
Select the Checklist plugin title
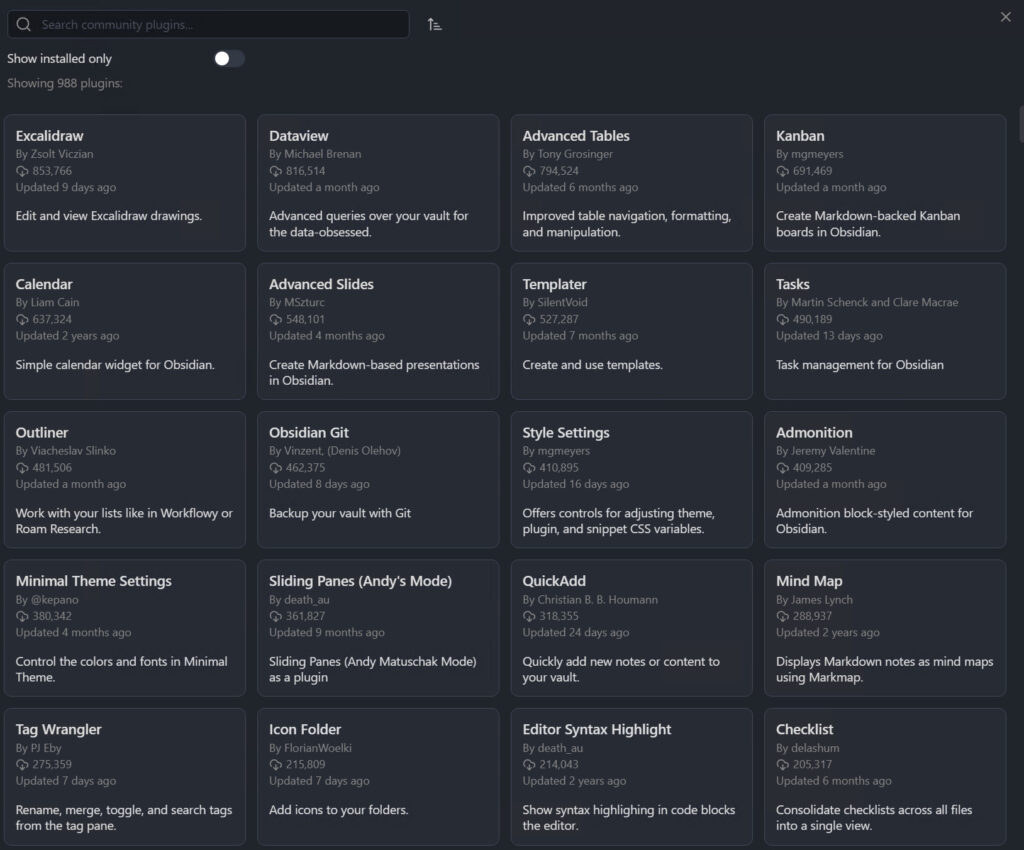pyautogui.click(x=805, y=729)
